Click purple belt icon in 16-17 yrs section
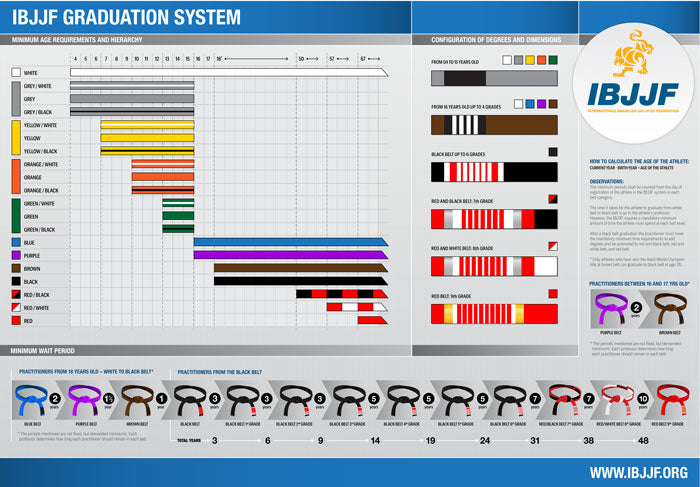This screenshot has width=700, height=487. pyautogui.click(x=611, y=309)
